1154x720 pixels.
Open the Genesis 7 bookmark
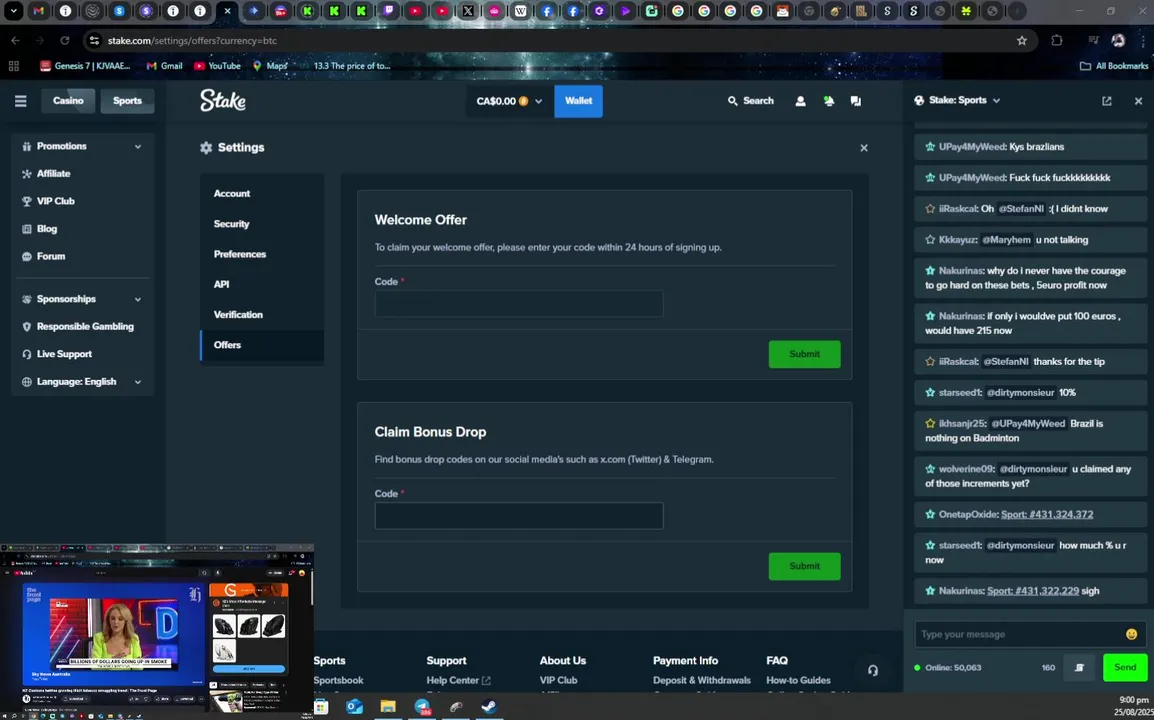click(x=85, y=66)
